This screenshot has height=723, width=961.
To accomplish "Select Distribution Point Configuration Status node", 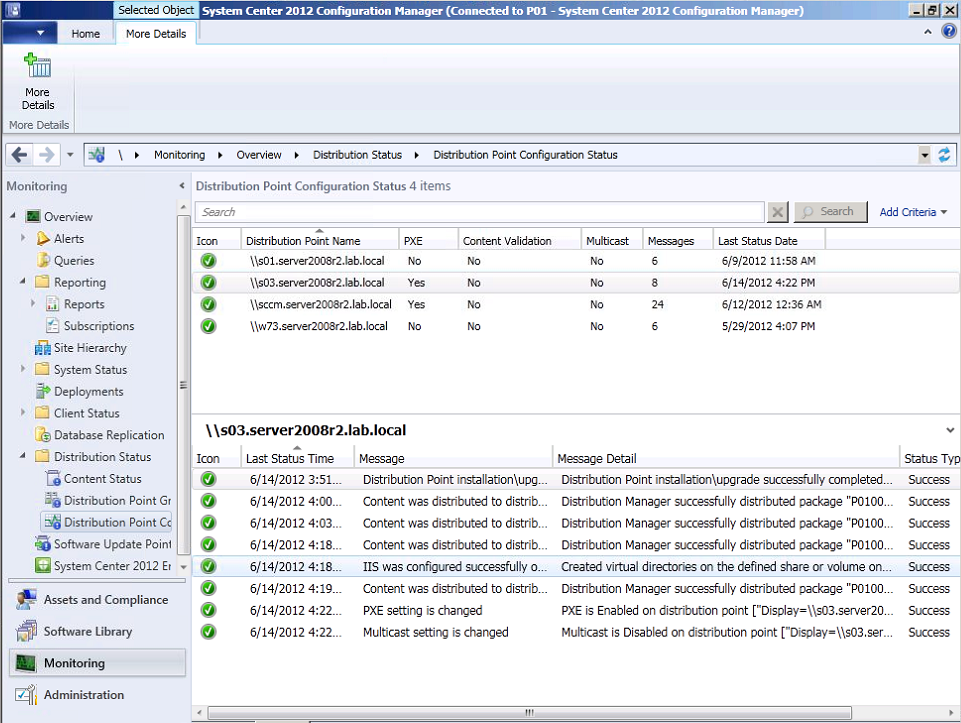I will (x=108, y=523).
